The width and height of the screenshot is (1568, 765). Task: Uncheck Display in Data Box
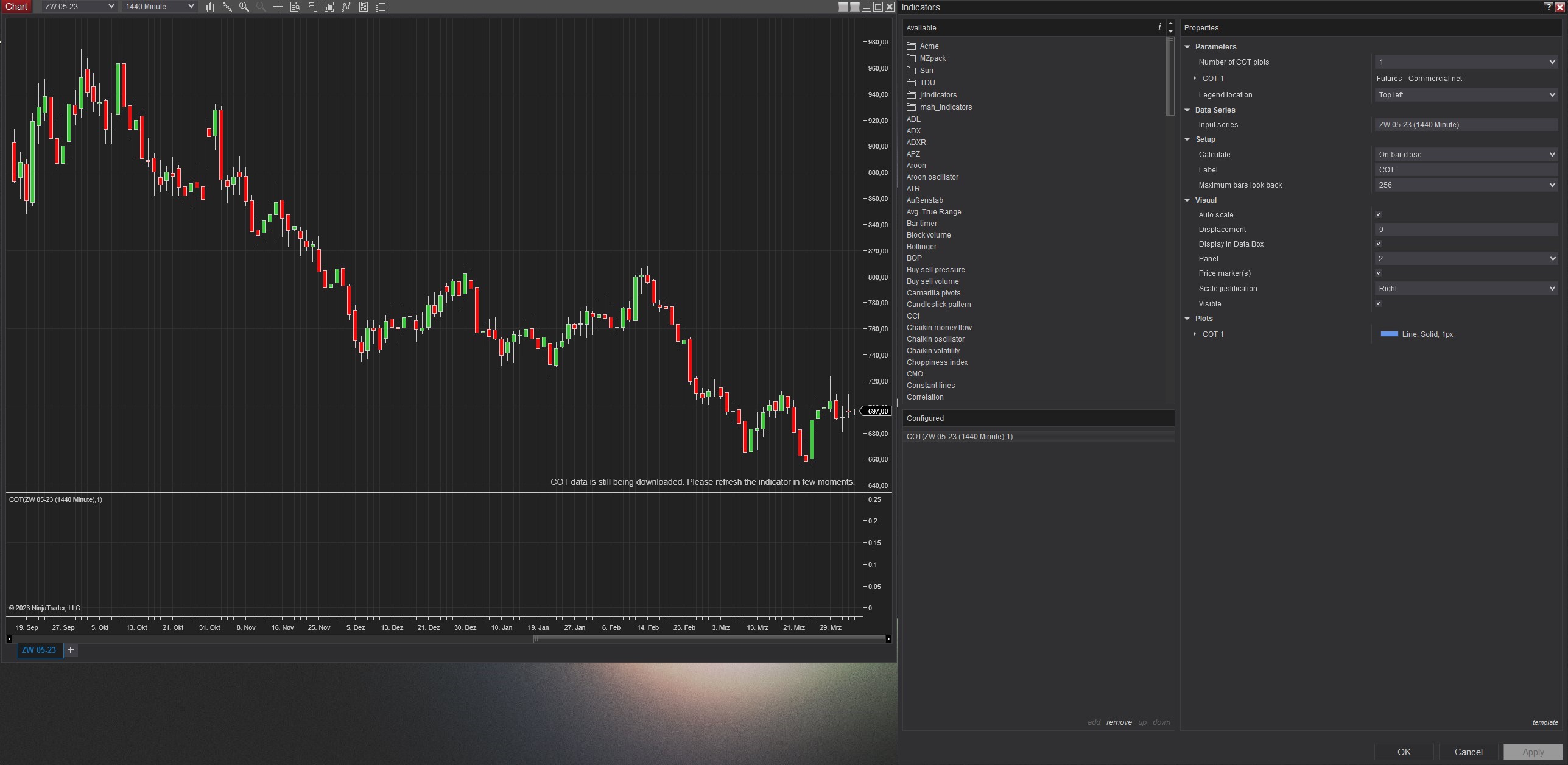tap(1379, 244)
